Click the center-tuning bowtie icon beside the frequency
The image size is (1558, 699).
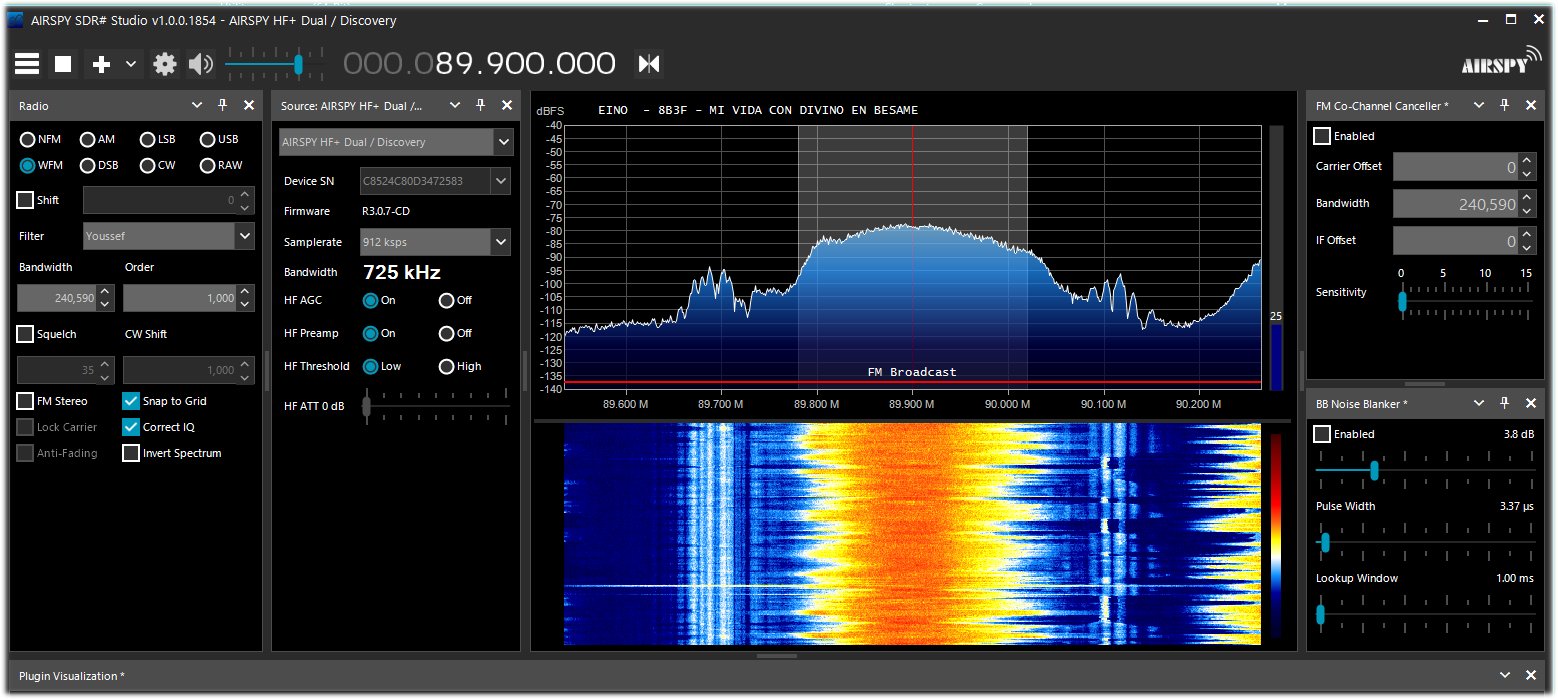click(649, 64)
